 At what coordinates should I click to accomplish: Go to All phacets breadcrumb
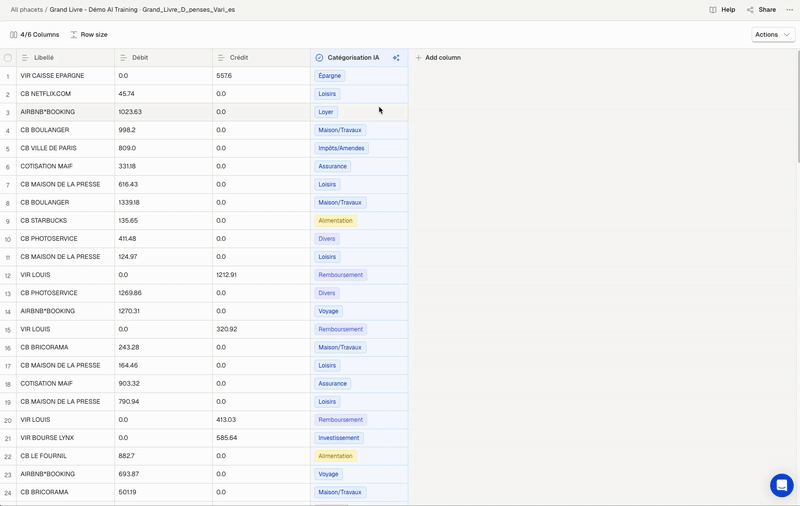tap(27, 10)
